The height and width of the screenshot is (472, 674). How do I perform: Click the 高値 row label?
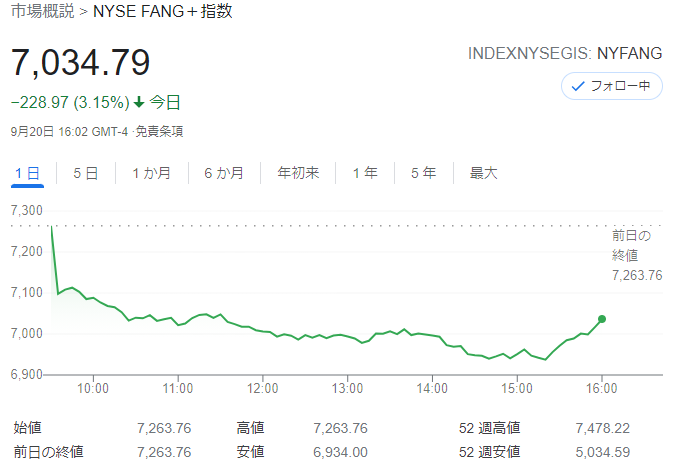(250, 428)
